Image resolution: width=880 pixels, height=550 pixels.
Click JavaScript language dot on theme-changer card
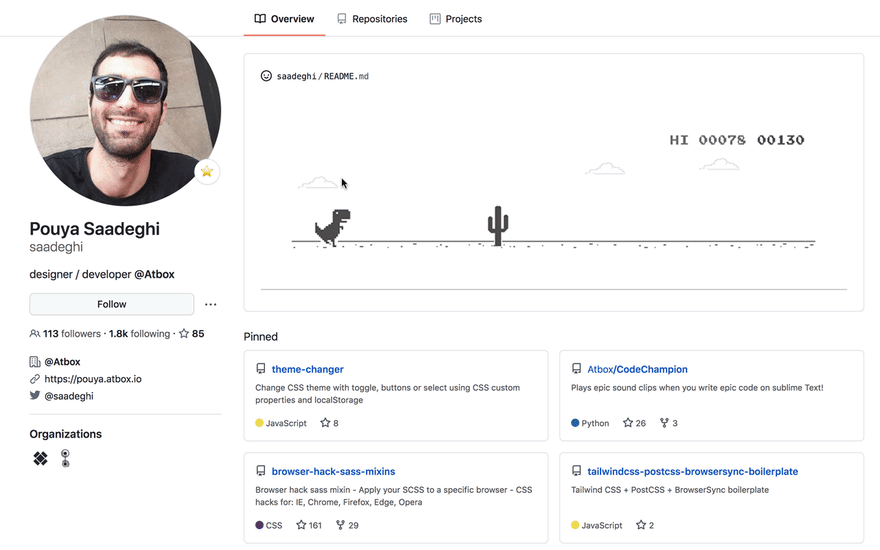point(259,423)
